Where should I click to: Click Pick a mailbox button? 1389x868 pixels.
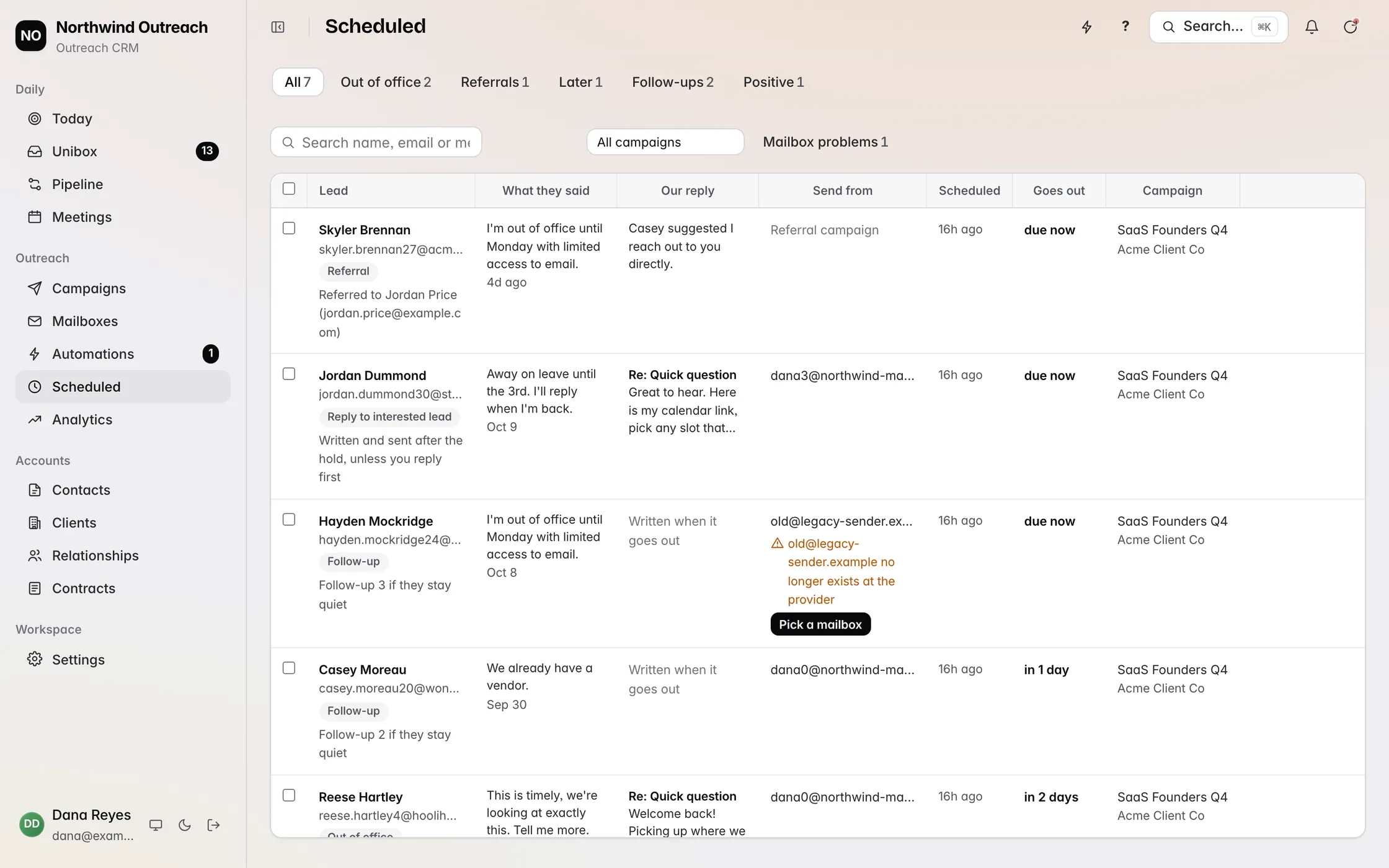point(820,624)
